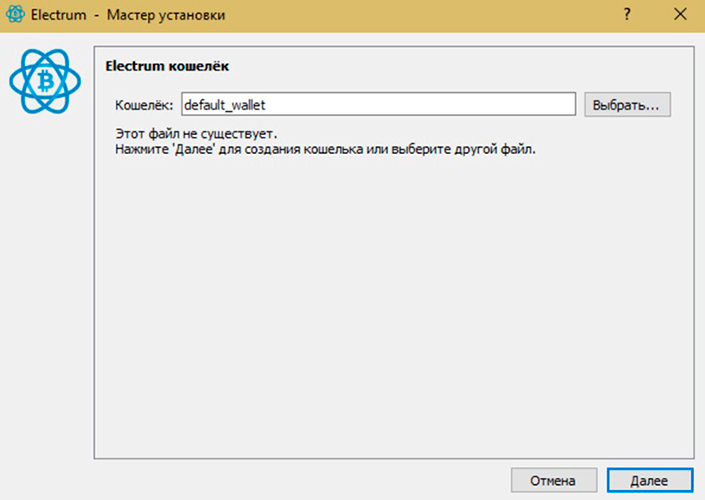This screenshot has height=500, width=705.
Task: Close the installation wizard window
Action: [x=680, y=15]
